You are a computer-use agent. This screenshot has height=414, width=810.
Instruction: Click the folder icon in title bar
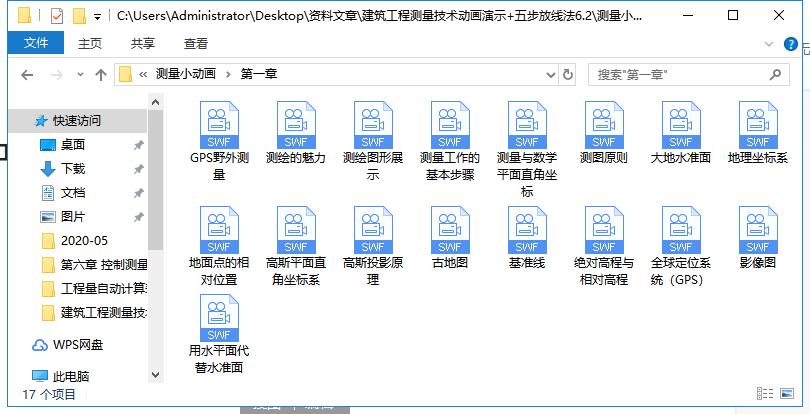(24, 16)
